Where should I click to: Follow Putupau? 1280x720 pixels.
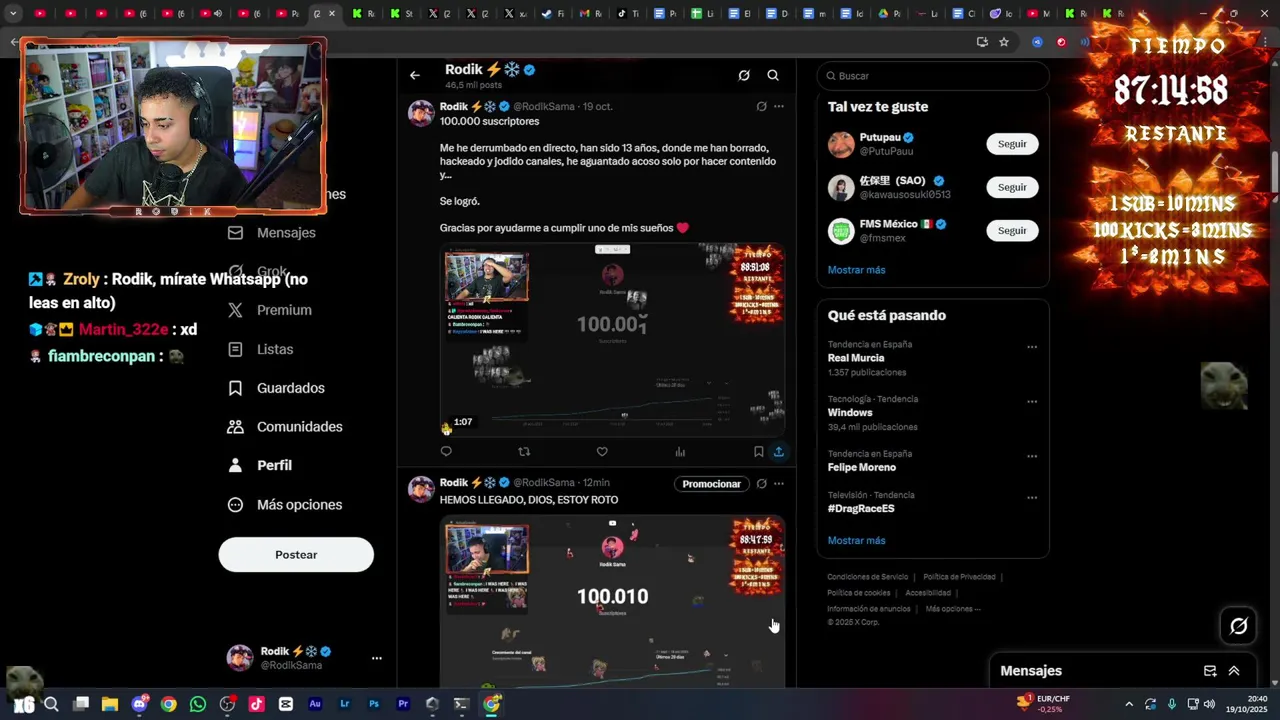(1012, 144)
